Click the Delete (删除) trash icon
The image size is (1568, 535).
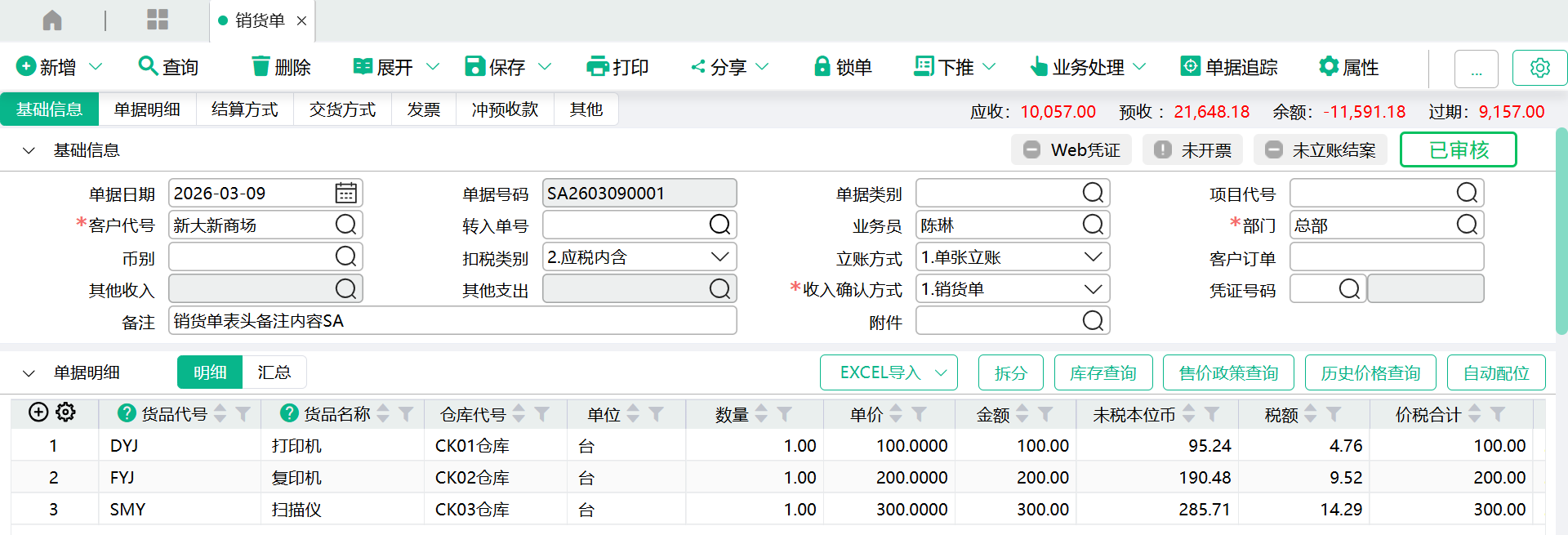tap(261, 67)
